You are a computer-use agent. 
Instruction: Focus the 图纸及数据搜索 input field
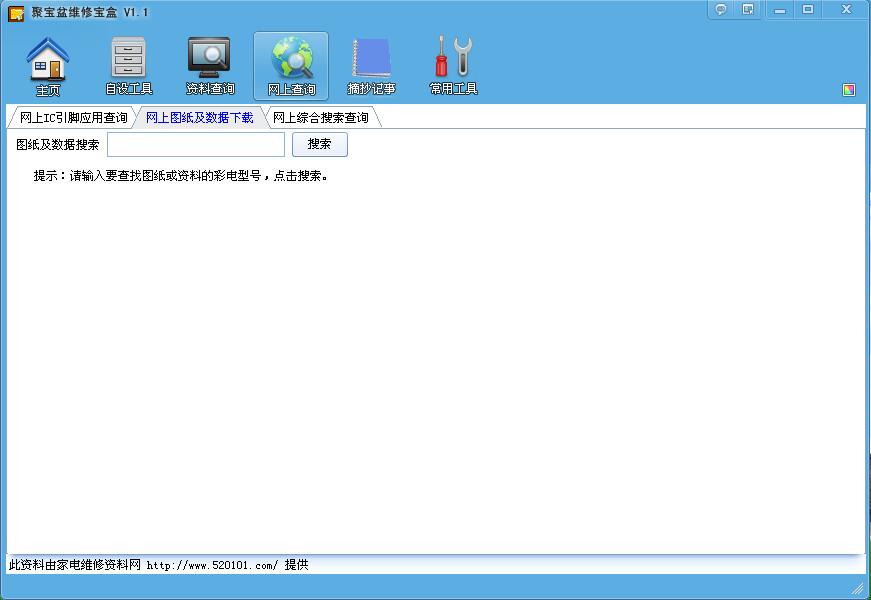[196, 144]
